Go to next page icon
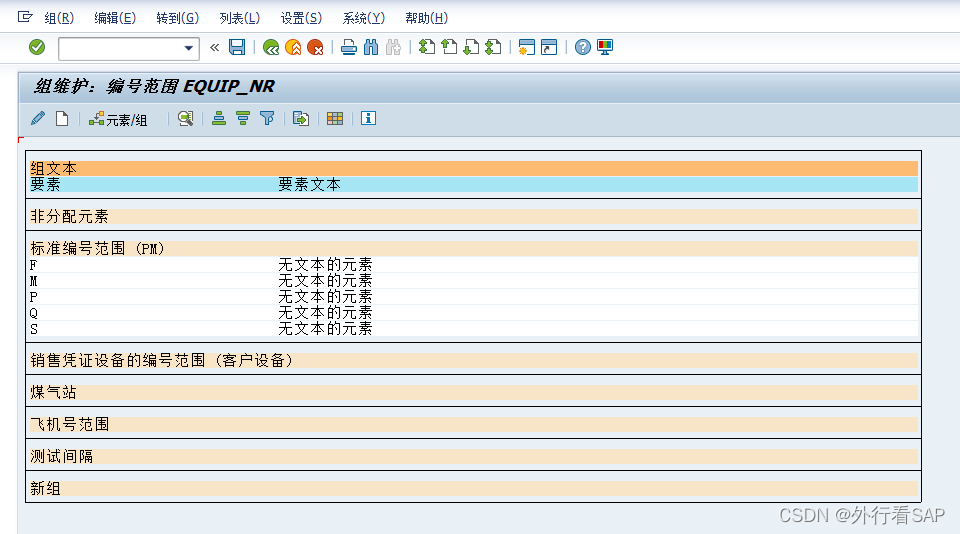Viewport: 960px width, 534px height. point(471,47)
